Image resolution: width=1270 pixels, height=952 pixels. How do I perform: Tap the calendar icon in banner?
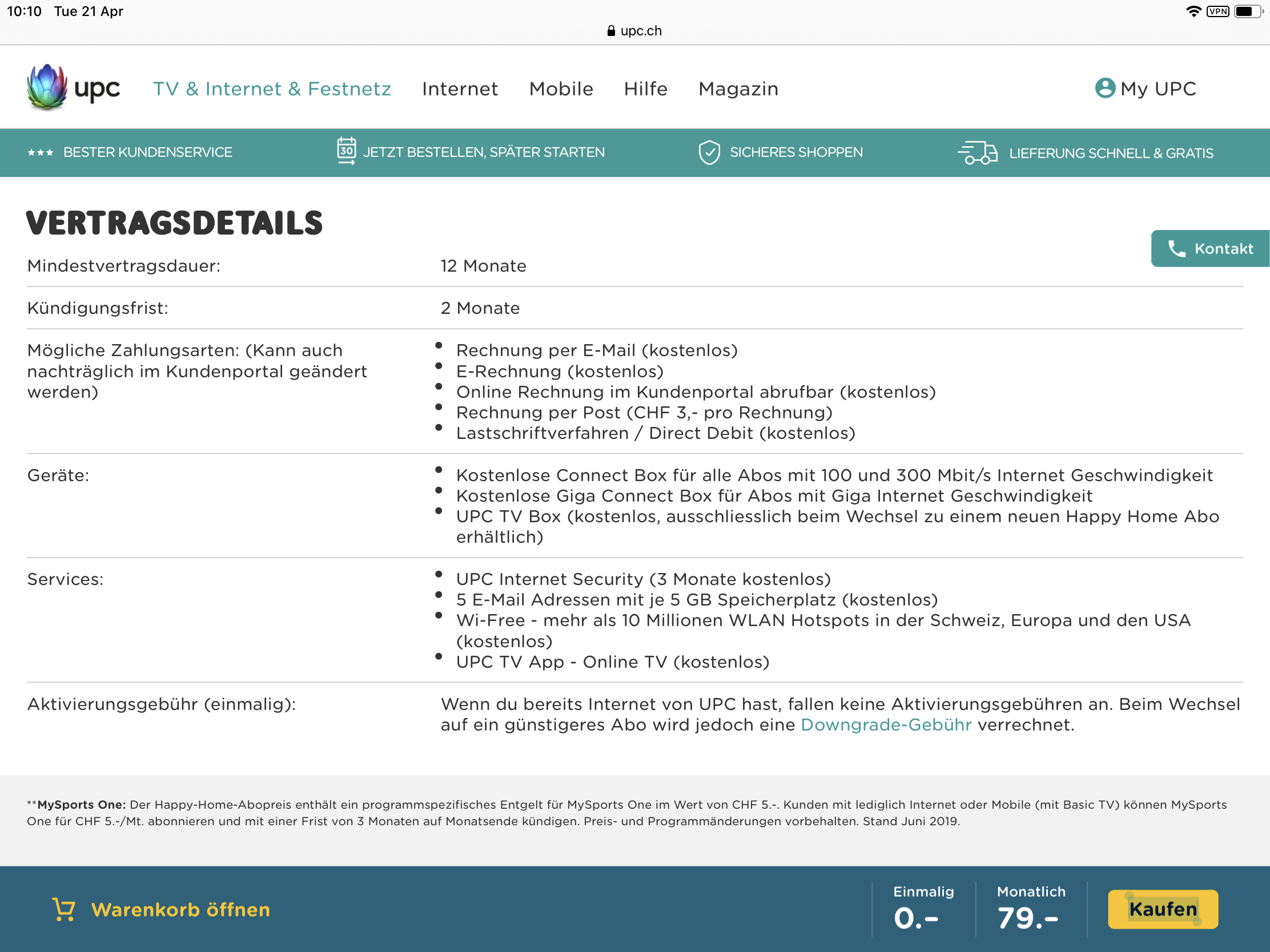coord(346,151)
